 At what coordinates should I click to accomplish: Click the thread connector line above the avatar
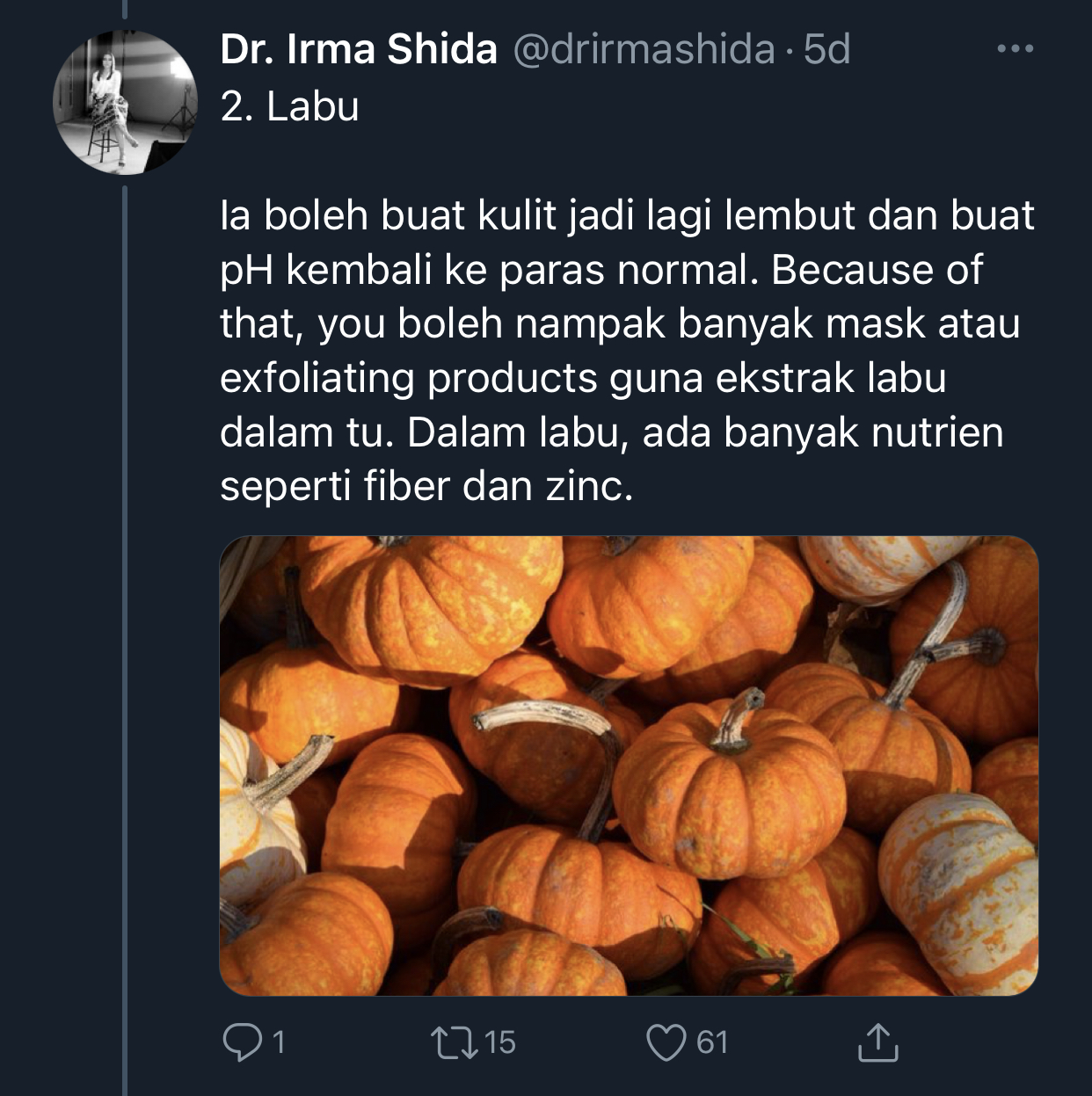125,10
